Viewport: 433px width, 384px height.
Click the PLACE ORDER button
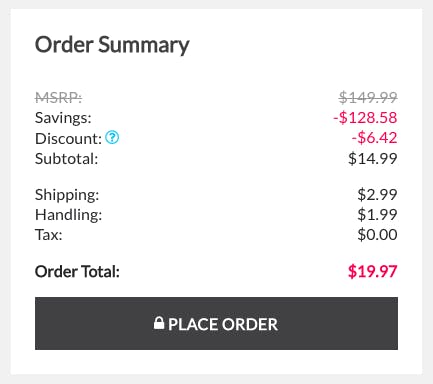click(x=216, y=323)
